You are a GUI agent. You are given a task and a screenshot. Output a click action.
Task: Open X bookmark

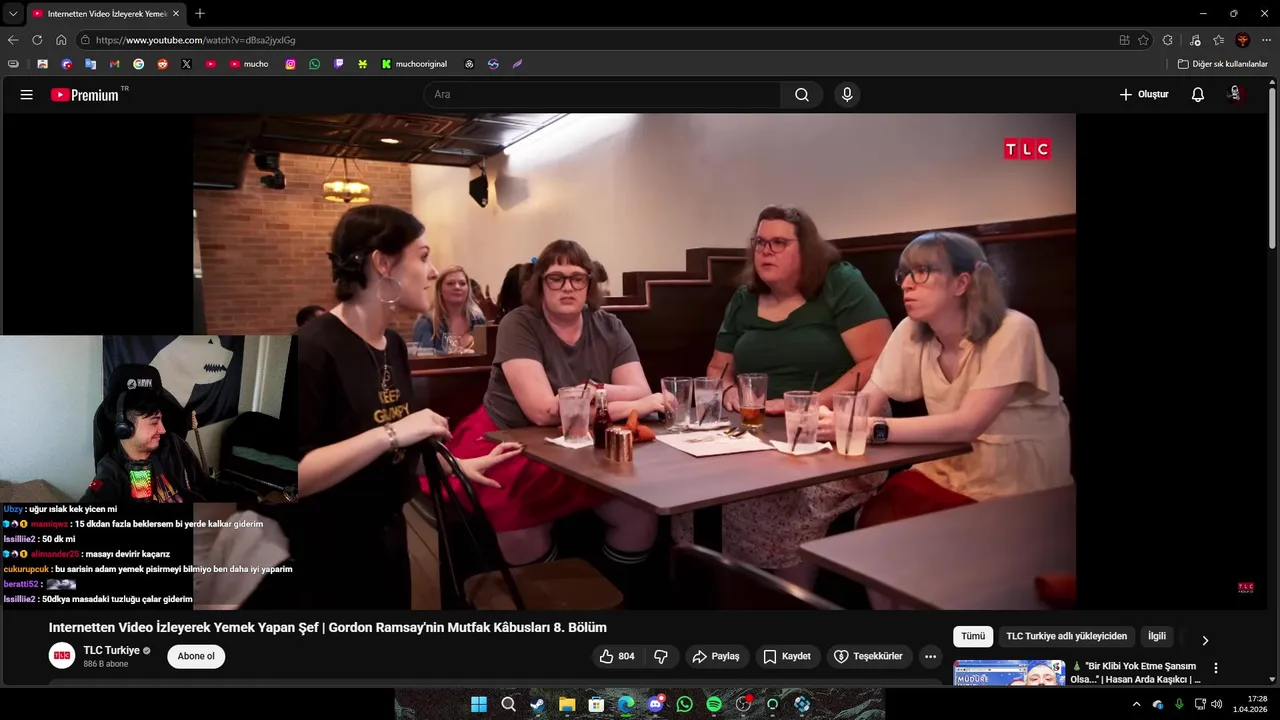coord(186,64)
